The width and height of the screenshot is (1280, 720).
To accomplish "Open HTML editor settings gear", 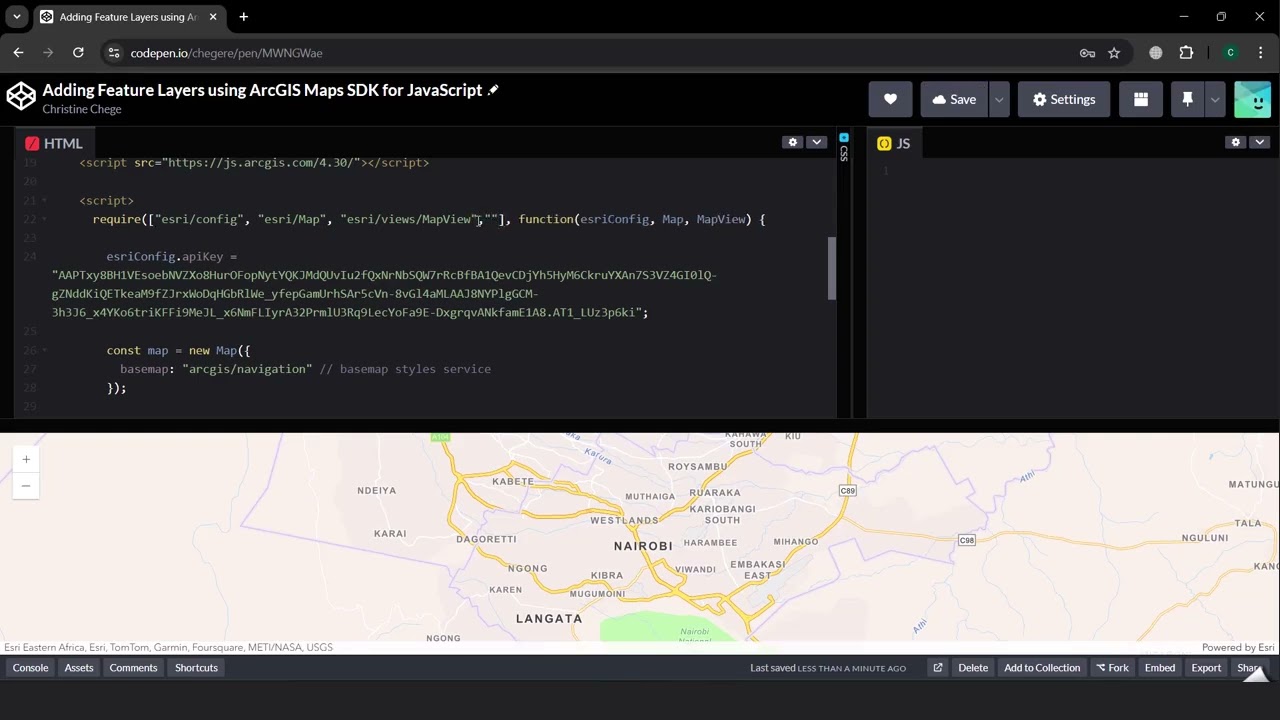I will [x=793, y=143].
